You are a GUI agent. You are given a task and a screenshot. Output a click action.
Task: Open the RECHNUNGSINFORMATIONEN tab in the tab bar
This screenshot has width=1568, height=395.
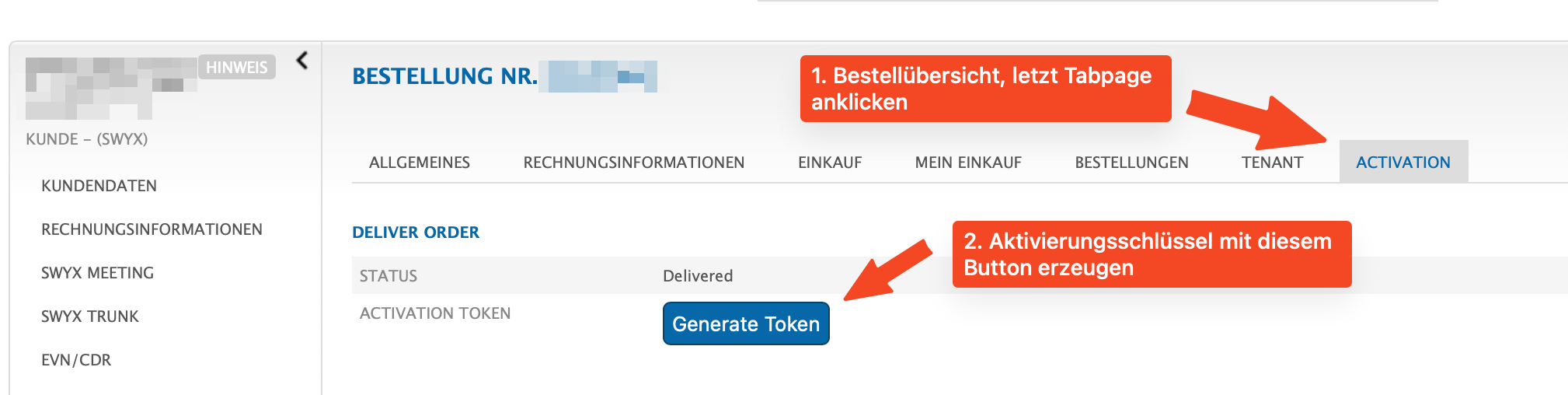coord(634,163)
